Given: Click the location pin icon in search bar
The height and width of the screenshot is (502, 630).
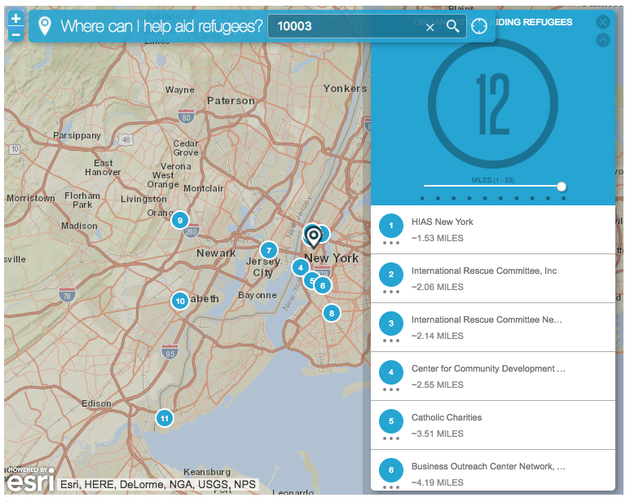Looking at the screenshot, I should 45,26.
